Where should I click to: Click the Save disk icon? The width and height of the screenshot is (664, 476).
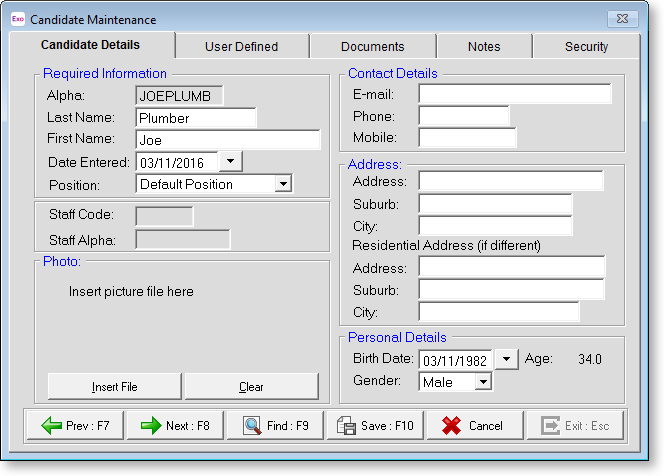(x=347, y=425)
